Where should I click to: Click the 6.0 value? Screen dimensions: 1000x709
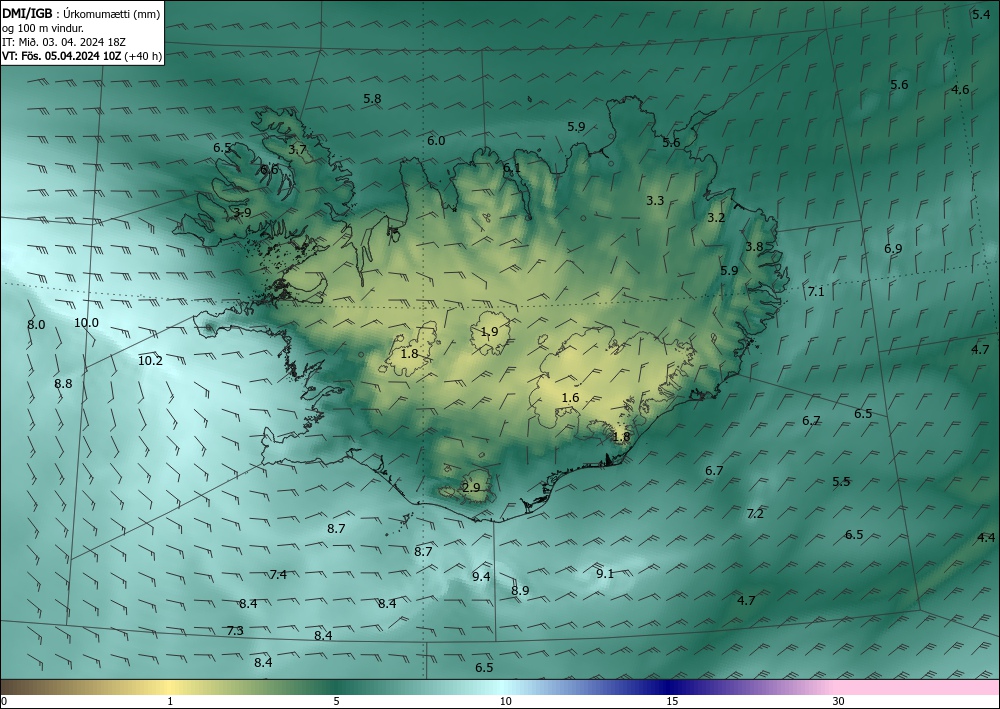pos(436,141)
